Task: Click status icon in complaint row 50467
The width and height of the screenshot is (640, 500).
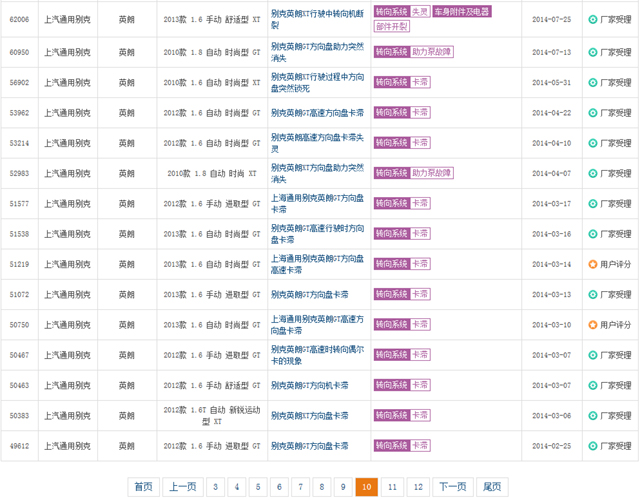Action: [593, 355]
